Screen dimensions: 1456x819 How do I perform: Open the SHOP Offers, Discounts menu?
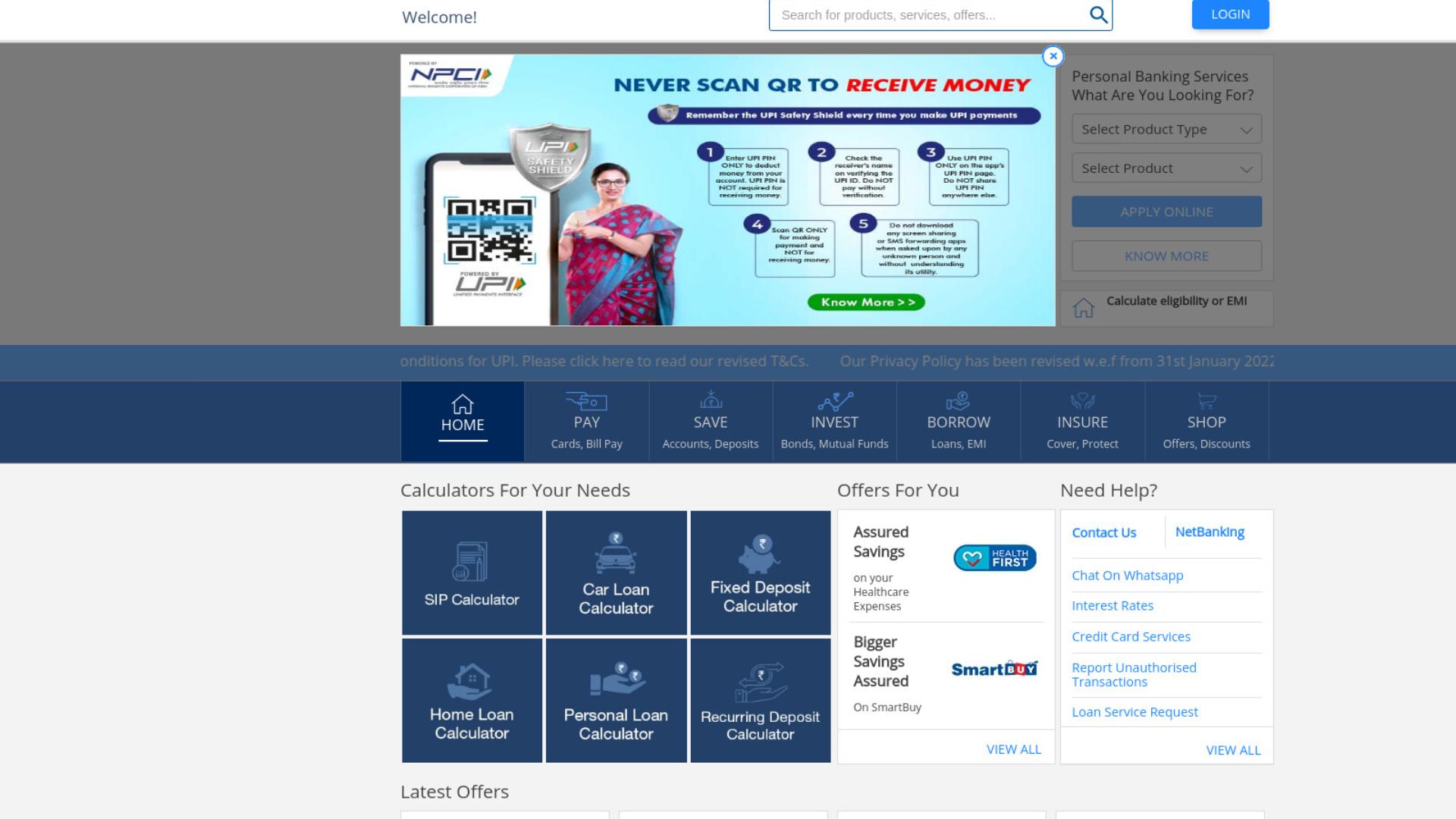(x=1207, y=422)
